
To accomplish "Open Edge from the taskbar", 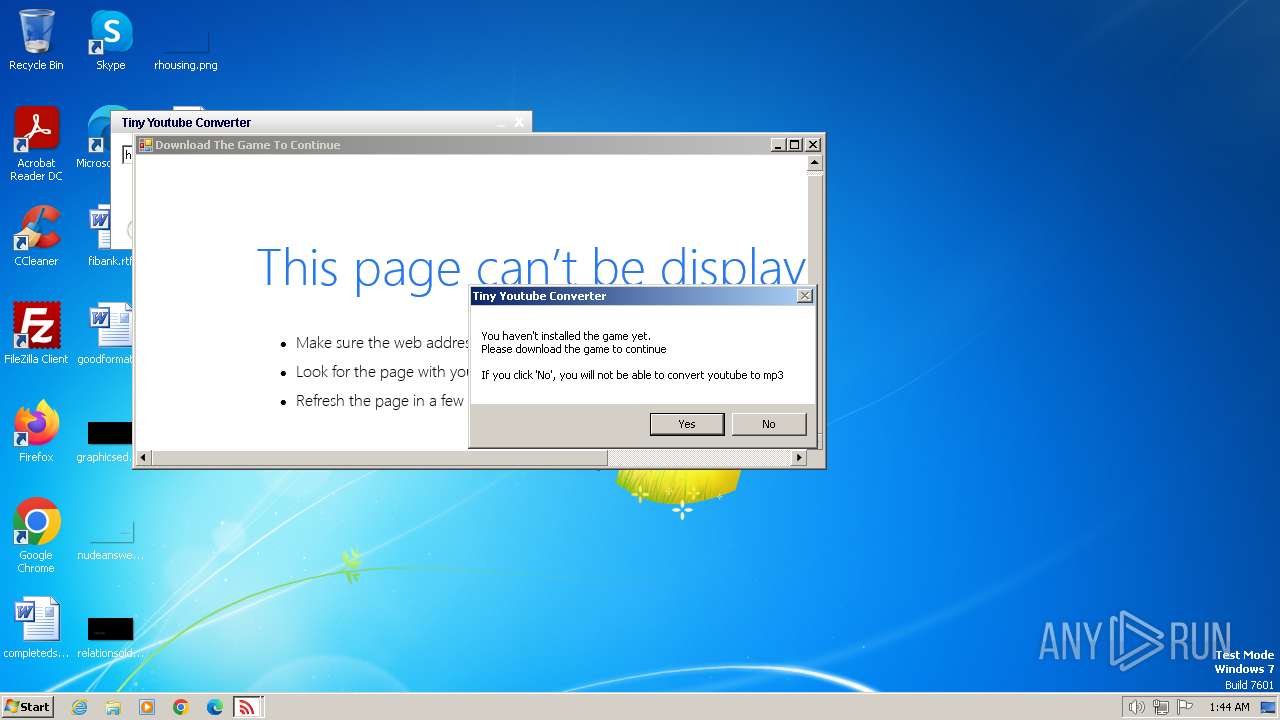I will pos(215,707).
